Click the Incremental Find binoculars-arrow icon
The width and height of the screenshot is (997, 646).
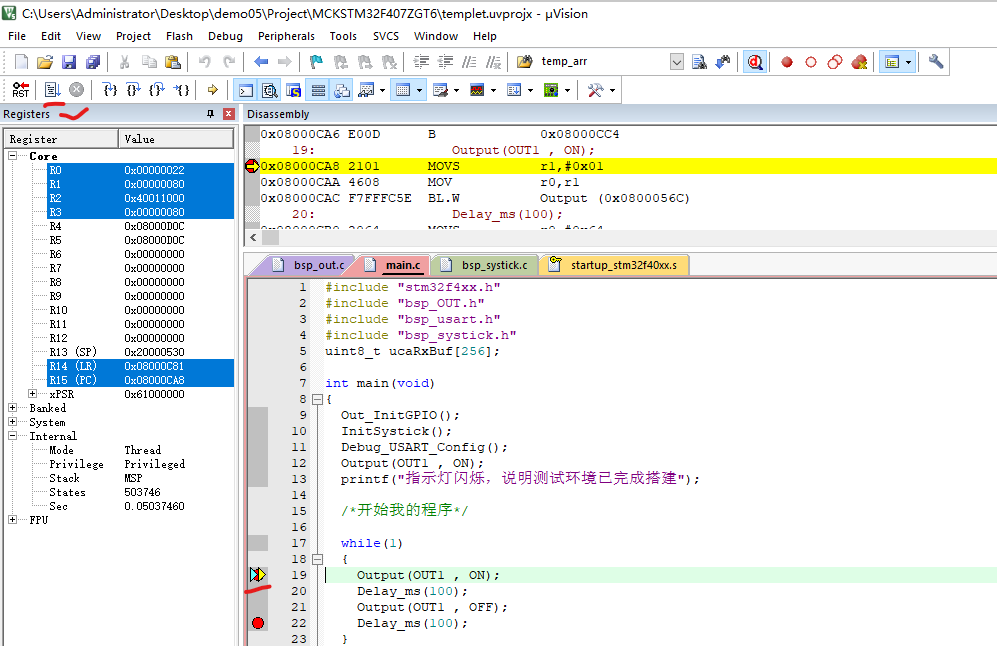pyautogui.click(x=723, y=62)
